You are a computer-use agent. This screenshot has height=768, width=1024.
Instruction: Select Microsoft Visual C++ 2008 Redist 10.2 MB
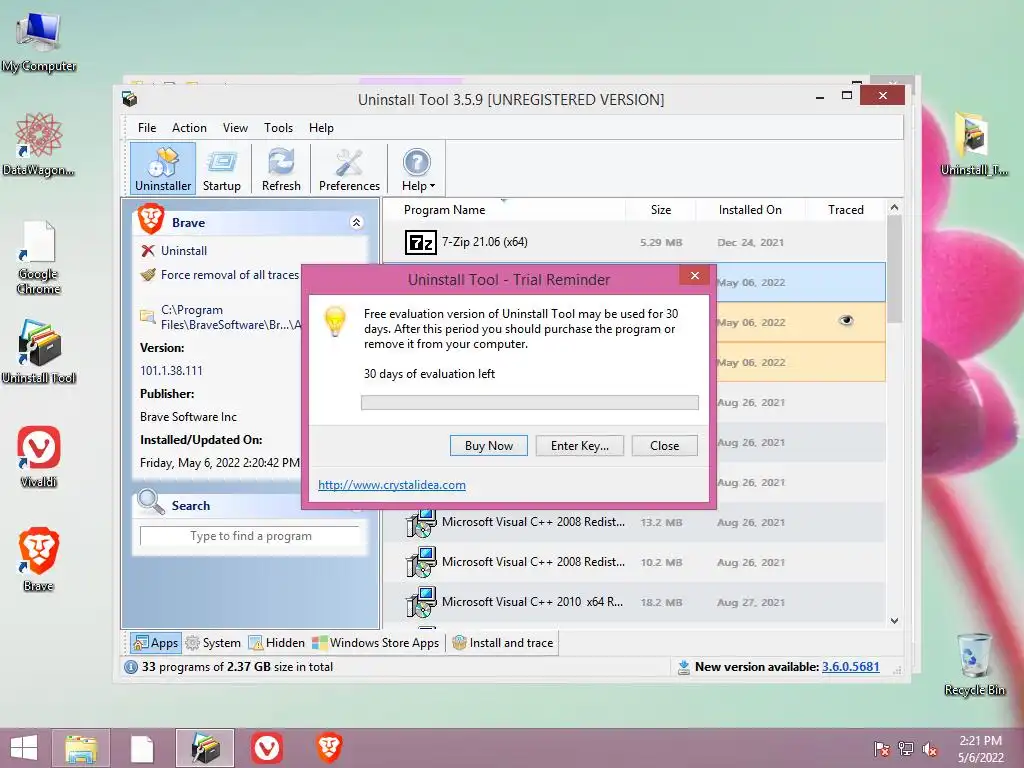point(635,562)
